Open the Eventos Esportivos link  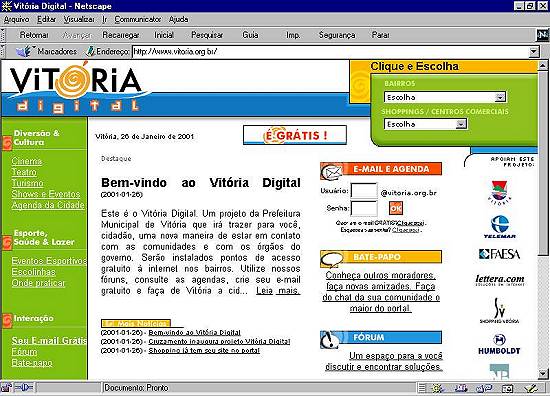49,261
